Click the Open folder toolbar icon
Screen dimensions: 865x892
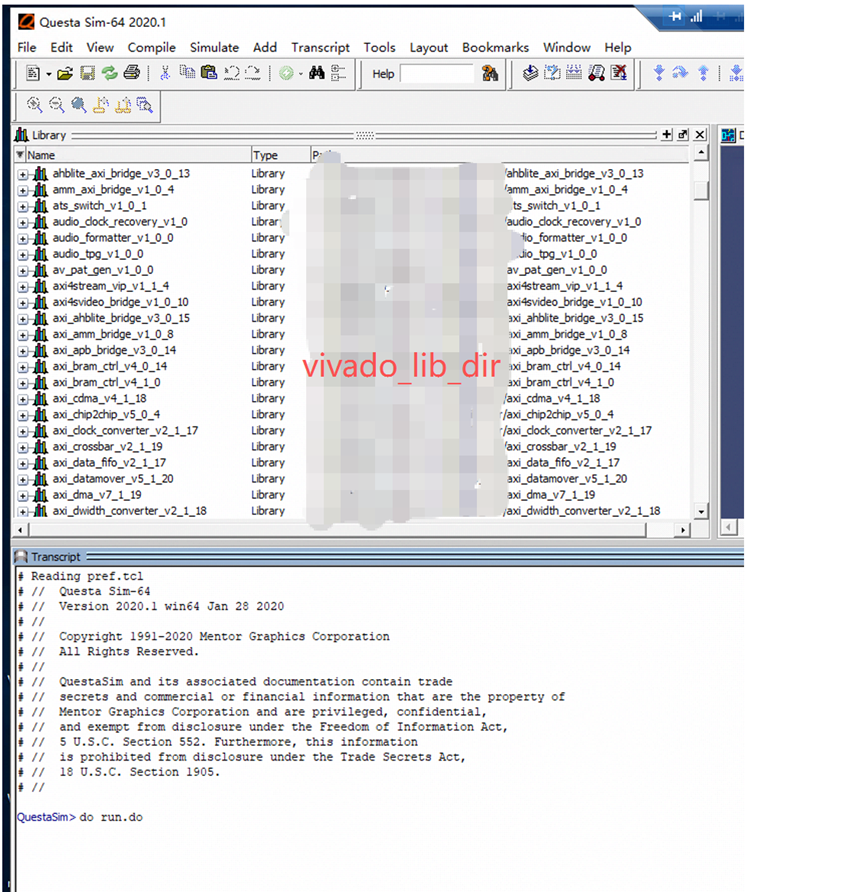[65, 73]
